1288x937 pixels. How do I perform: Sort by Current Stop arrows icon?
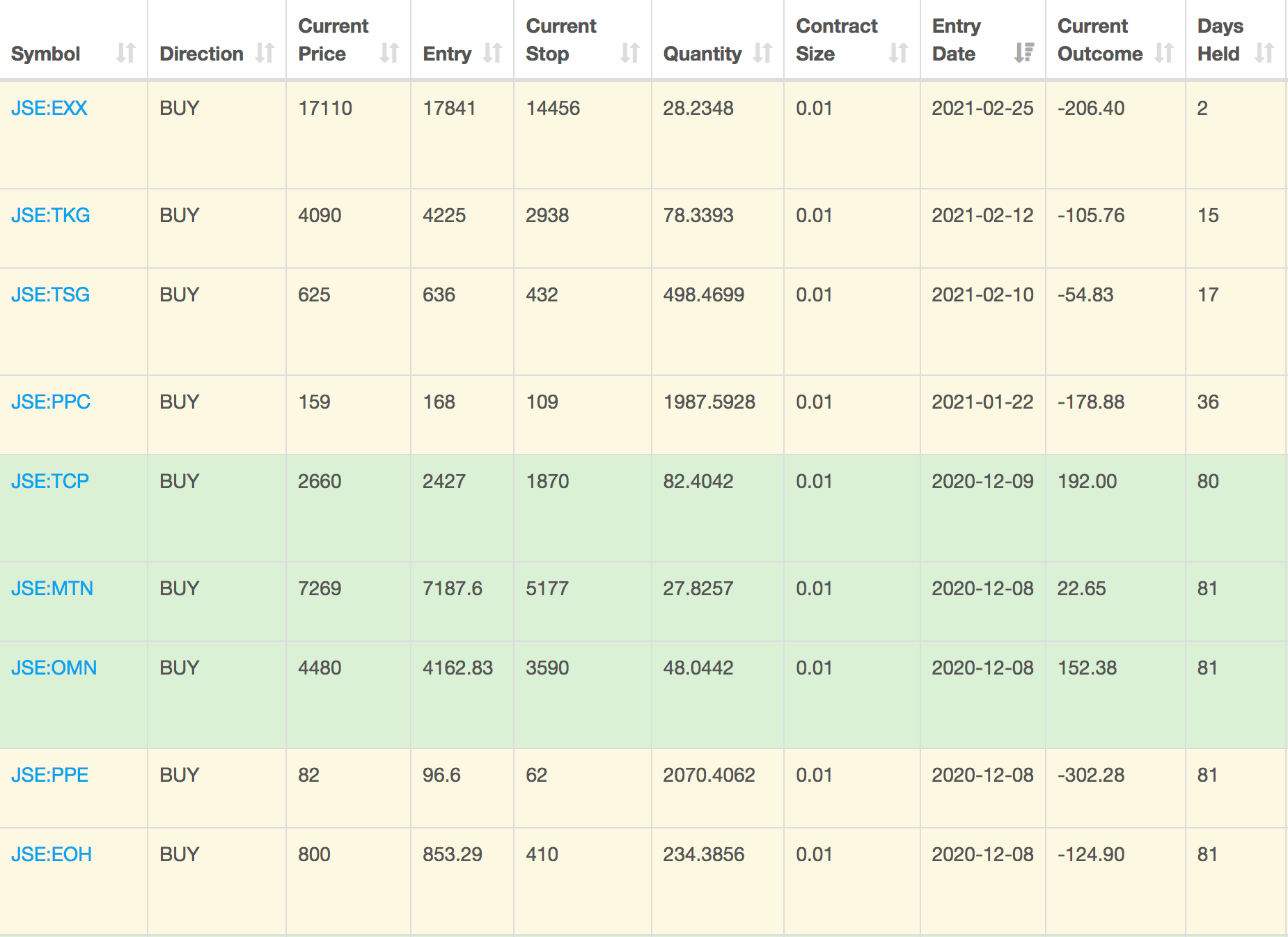point(630,53)
